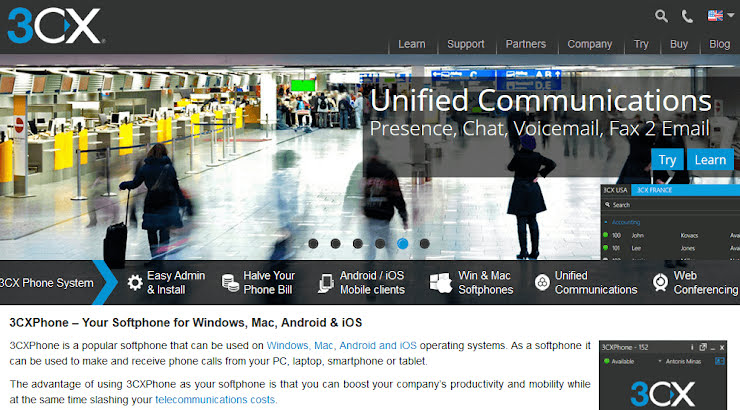Expand language dropdown arrow beside flag
Screen dimensions: 740x410
click(x=731, y=15)
